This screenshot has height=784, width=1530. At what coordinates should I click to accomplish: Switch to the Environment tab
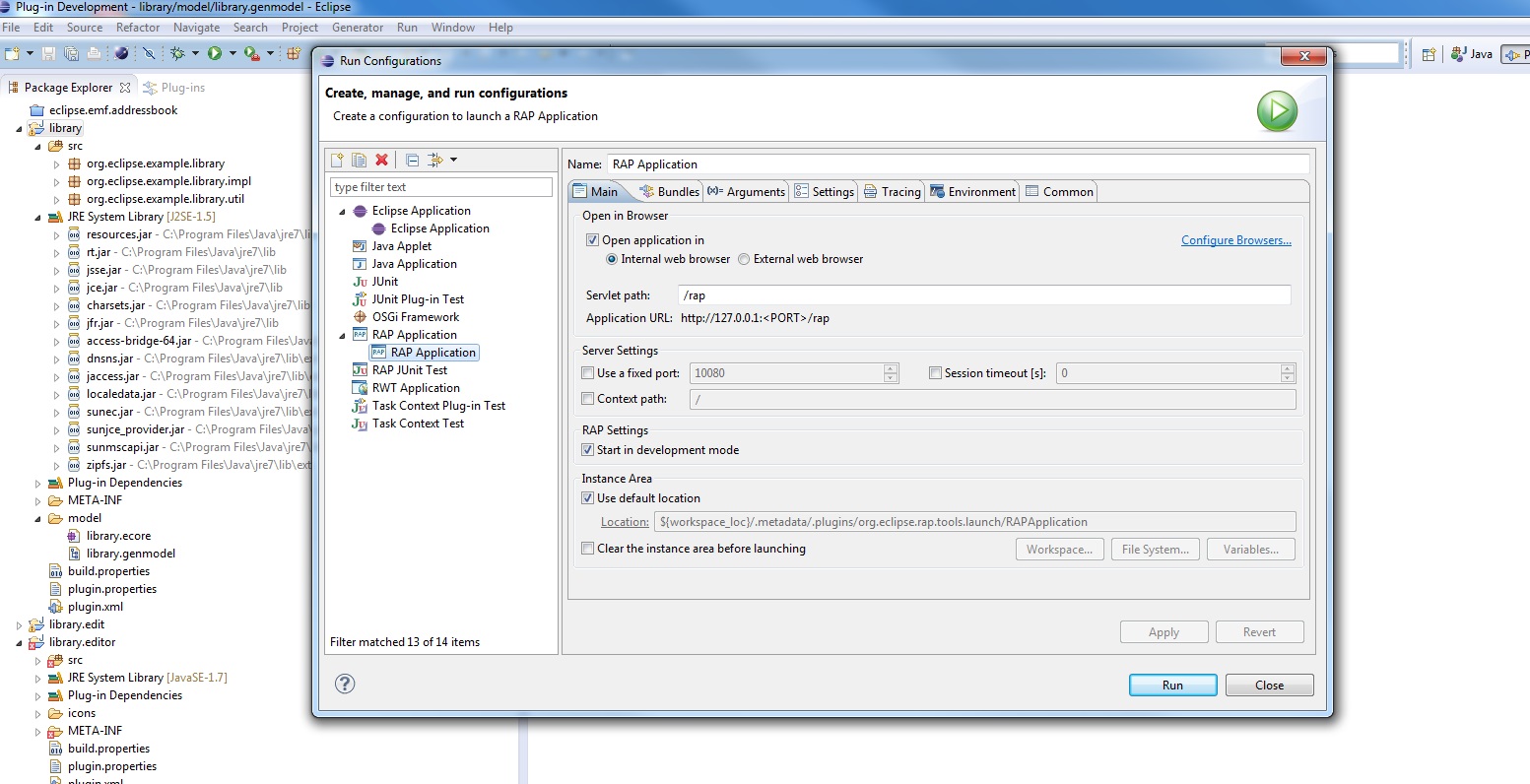[x=972, y=191]
